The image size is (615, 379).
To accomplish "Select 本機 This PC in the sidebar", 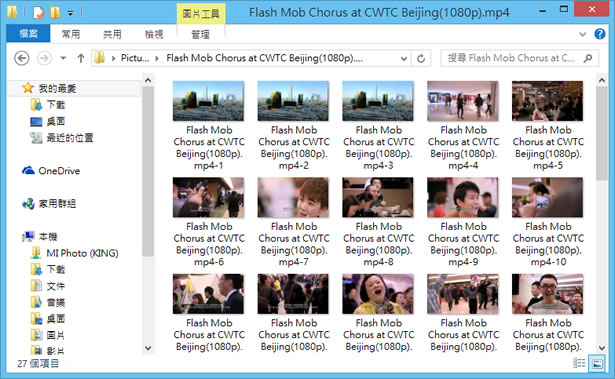I will click(x=48, y=237).
